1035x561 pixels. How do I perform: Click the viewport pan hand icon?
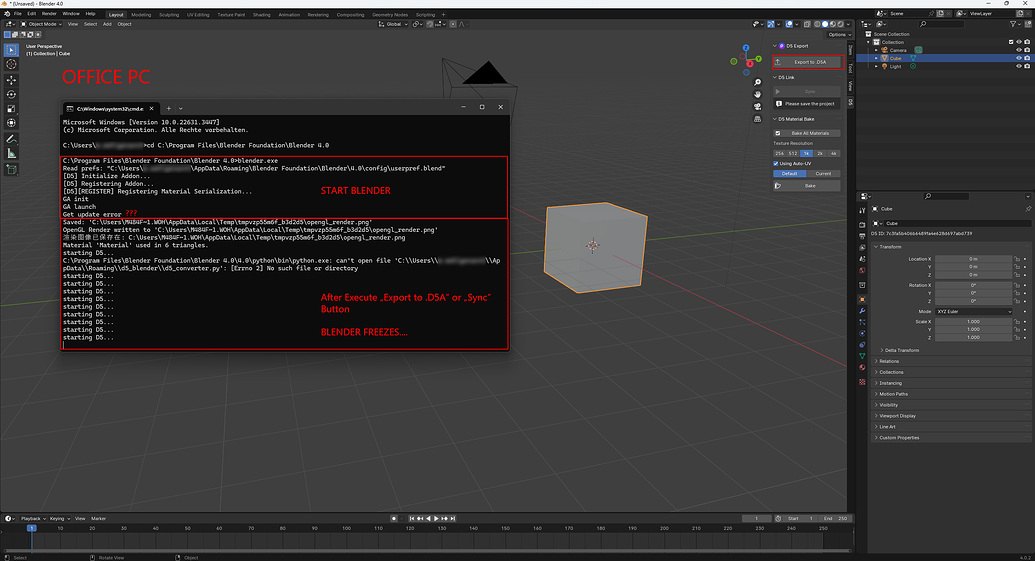(758, 94)
